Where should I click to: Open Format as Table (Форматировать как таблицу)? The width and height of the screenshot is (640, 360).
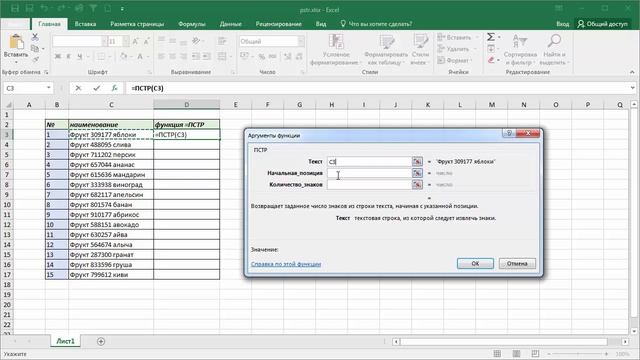click(385, 50)
